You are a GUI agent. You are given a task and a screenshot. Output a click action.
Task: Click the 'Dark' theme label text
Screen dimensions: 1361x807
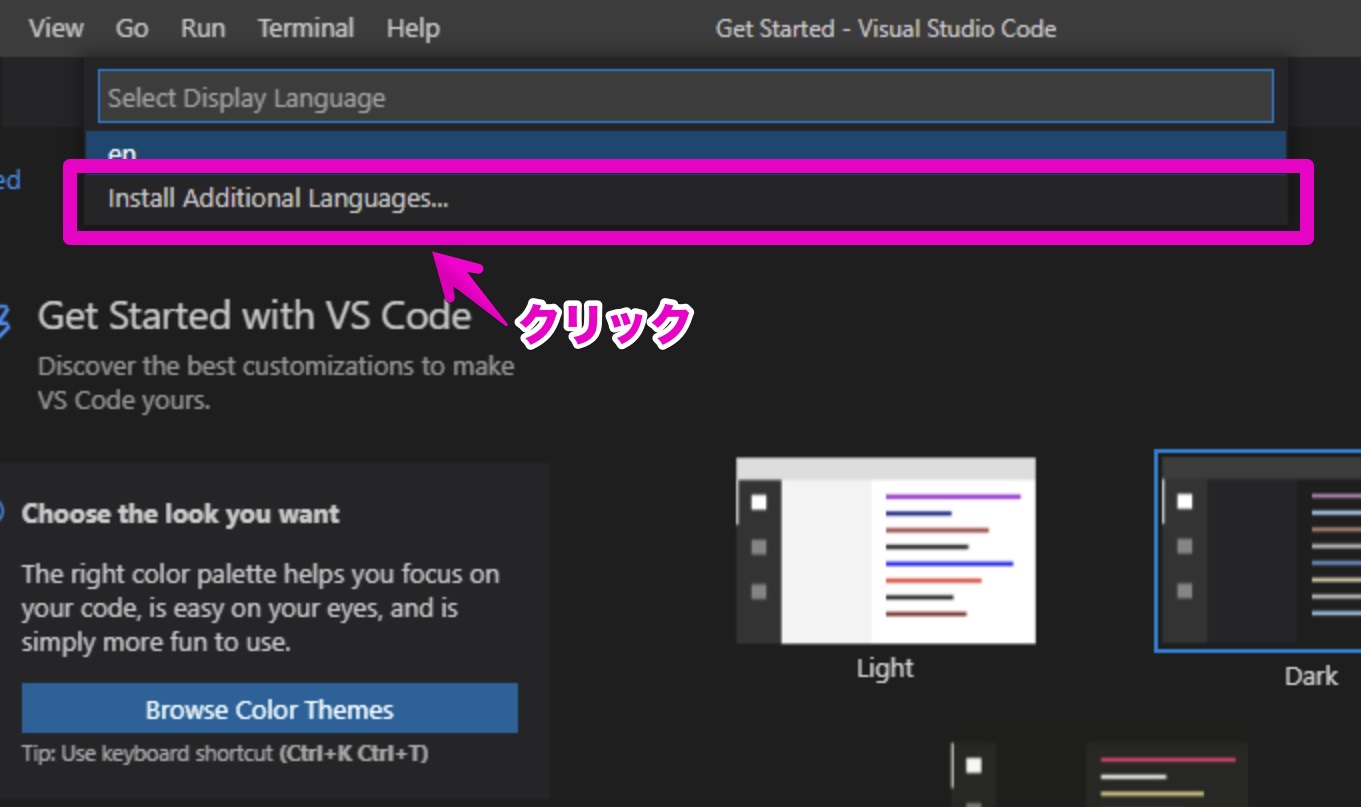pos(1313,676)
